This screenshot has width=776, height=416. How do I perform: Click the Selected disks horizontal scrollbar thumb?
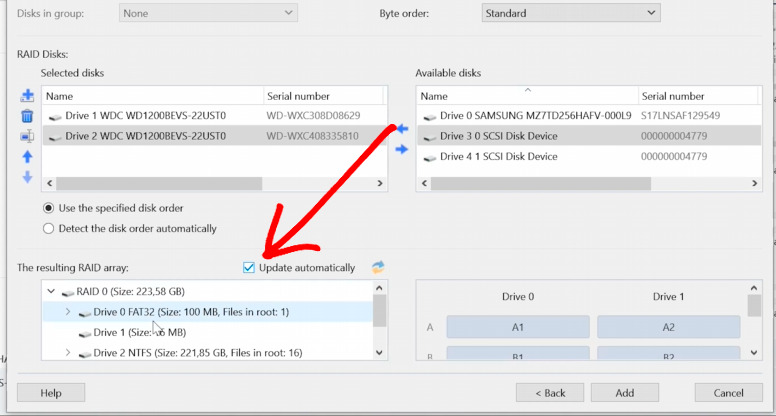(x=159, y=184)
